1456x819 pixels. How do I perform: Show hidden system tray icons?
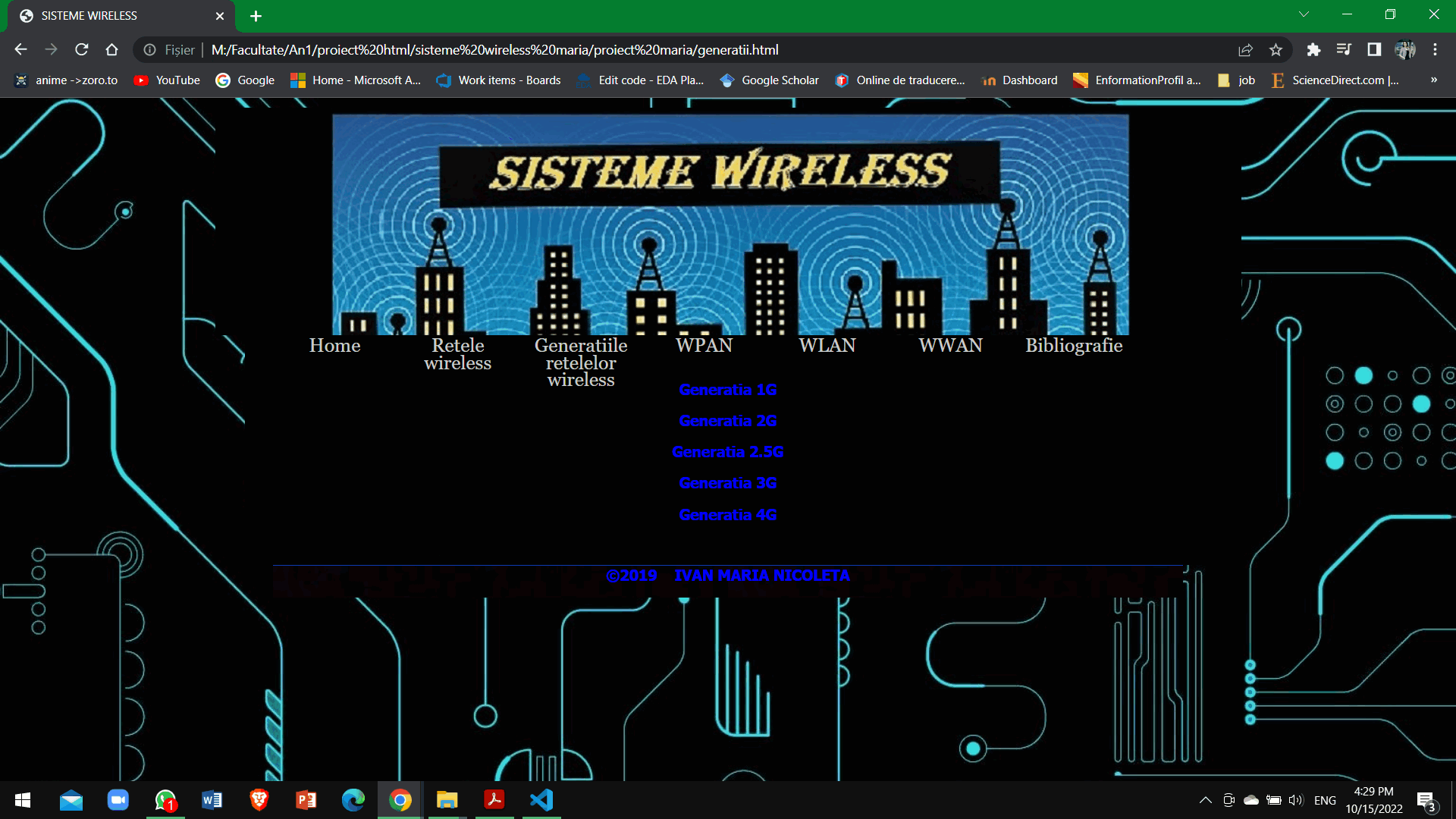[x=1205, y=800]
